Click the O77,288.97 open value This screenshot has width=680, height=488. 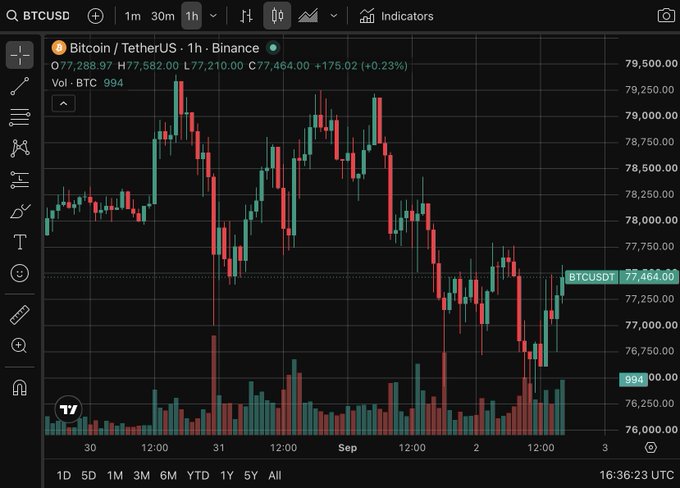(x=82, y=66)
